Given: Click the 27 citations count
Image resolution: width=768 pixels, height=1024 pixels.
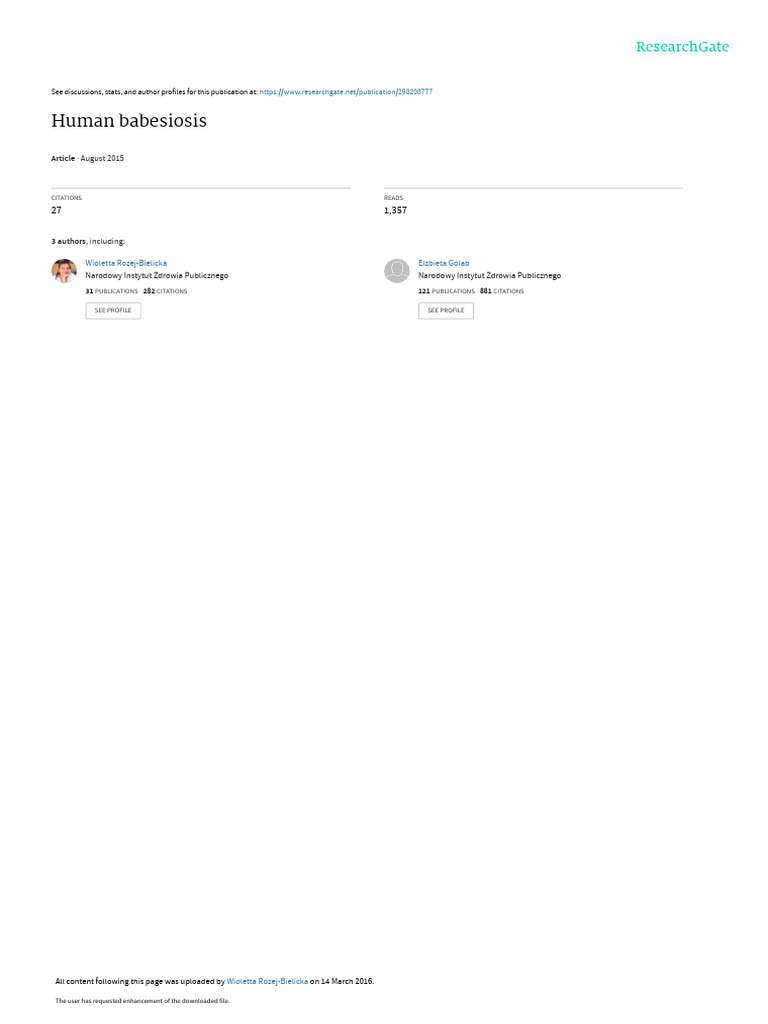Looking at the screenshot, I should 56,210.
